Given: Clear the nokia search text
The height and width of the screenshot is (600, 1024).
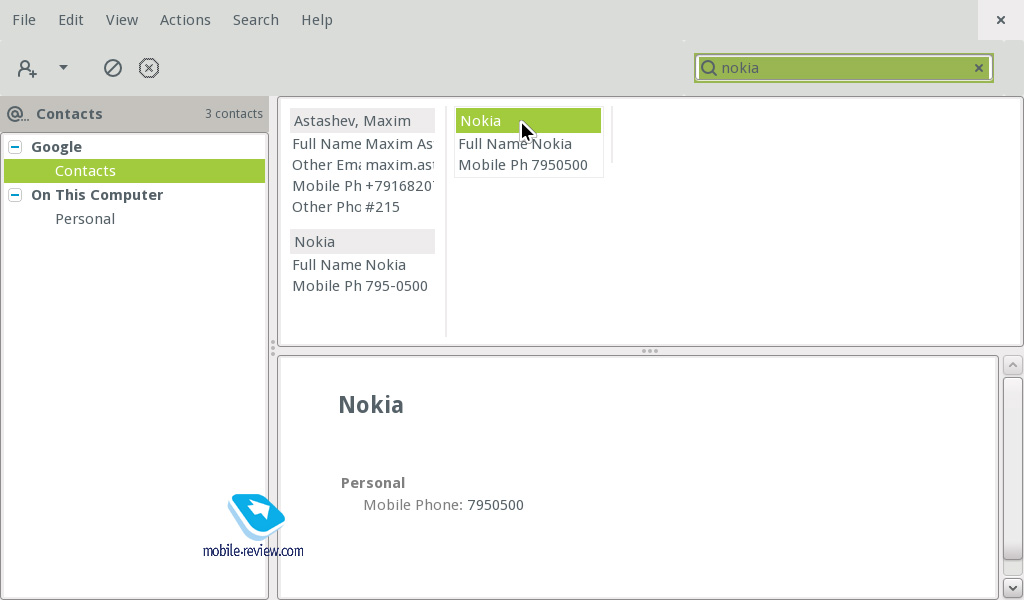Looking at the screenshot, I should (979, 68).
